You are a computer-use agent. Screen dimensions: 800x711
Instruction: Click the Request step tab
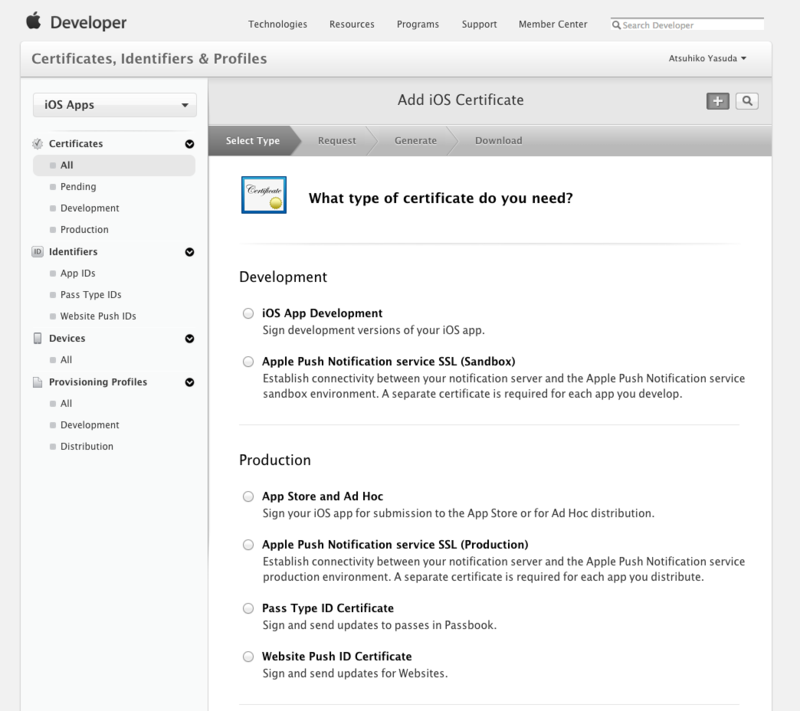337,140
